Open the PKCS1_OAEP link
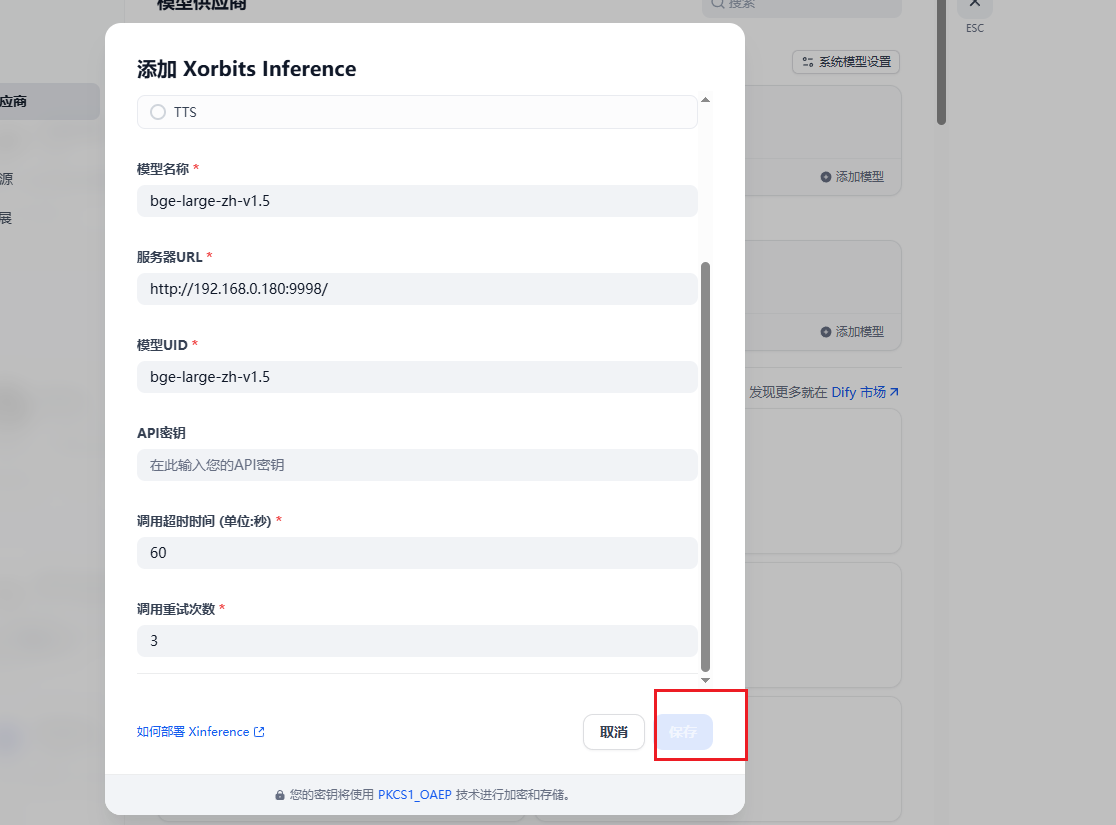Screen dimensions: 1116x825 (x=414, y=794)
